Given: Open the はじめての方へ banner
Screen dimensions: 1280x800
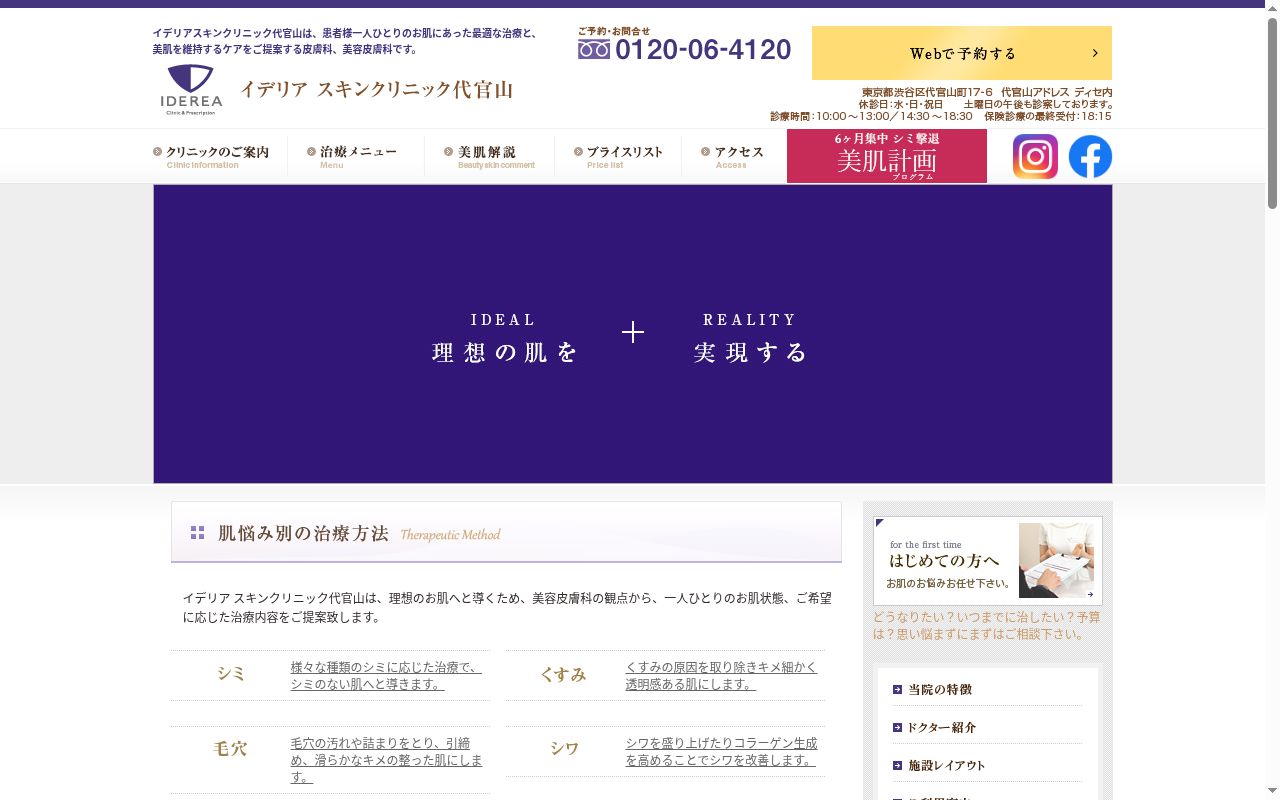Looking at the screenshot, I should [x=988, y=560].
